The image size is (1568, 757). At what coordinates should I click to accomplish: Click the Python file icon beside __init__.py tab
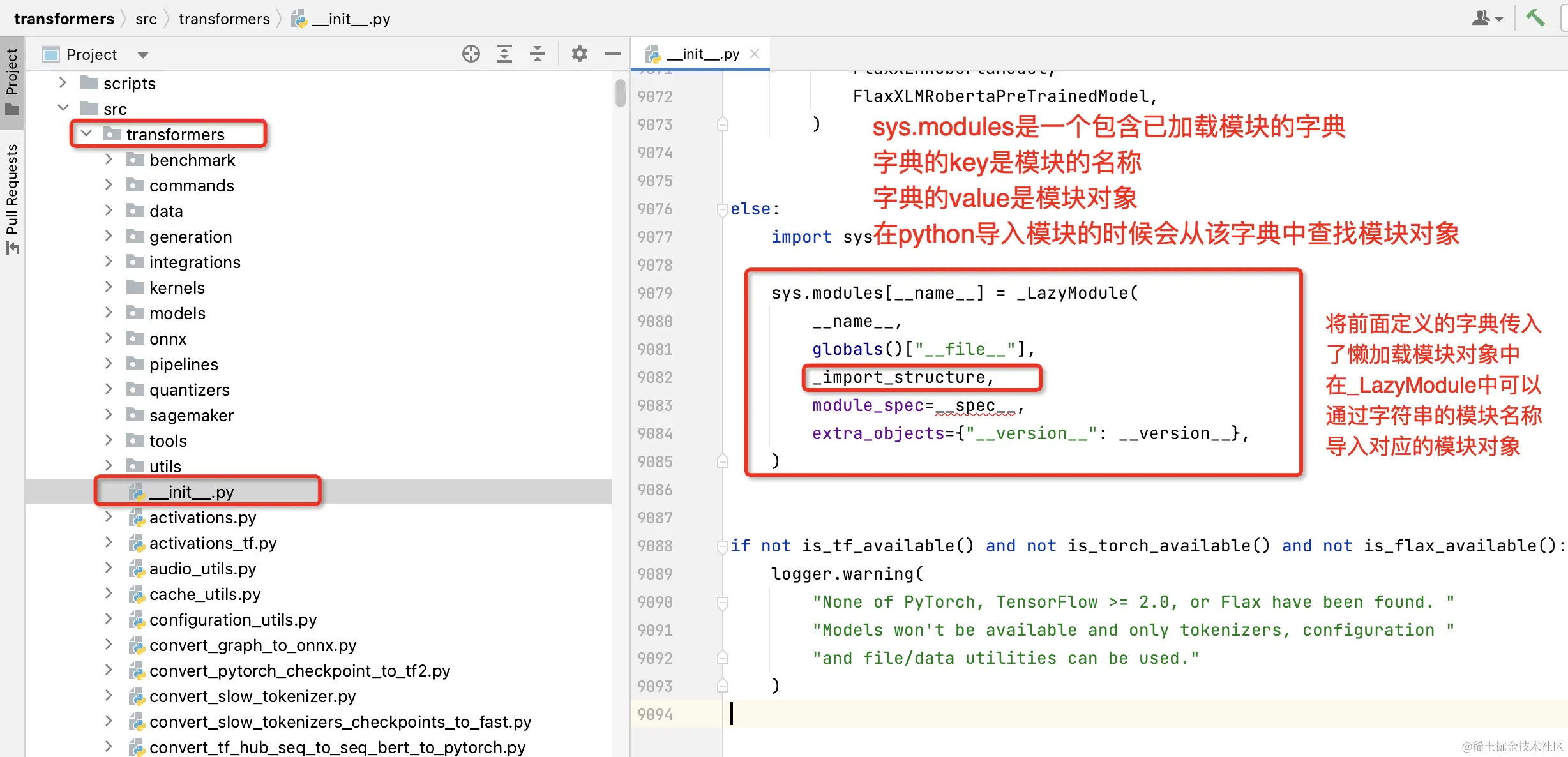652,54
